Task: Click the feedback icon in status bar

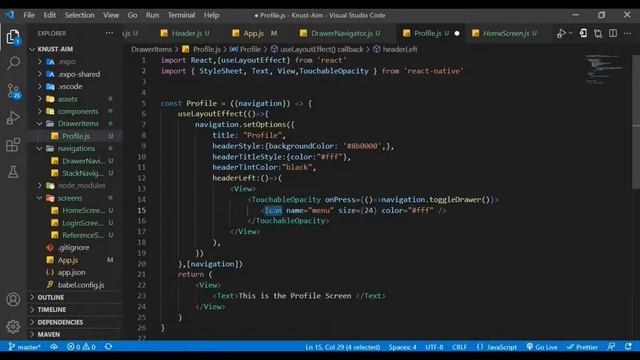Action: 611,347
